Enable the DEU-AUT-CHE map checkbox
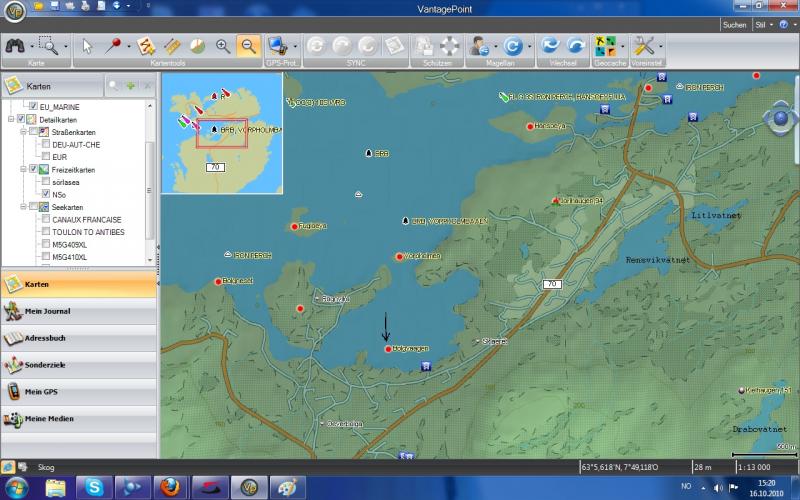Viewport: 800px width, 500px height. (45, 144)
